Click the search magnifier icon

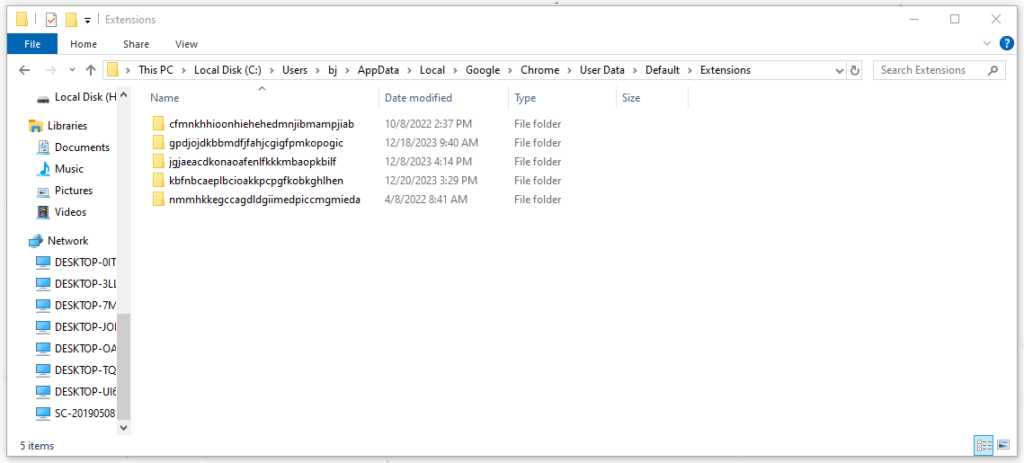point(993,70)
